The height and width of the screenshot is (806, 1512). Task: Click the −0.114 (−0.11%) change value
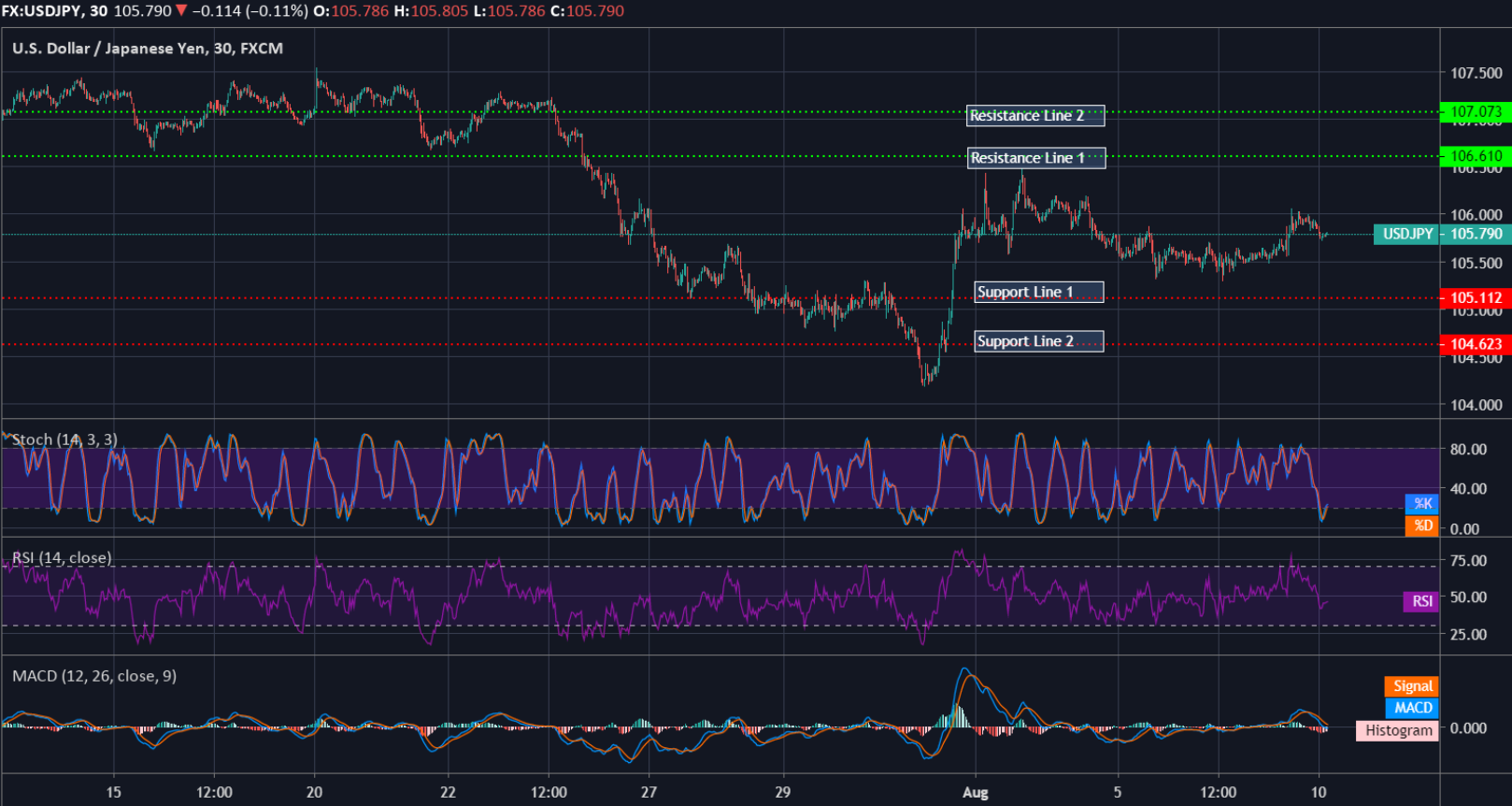click(x=250, y=11)
